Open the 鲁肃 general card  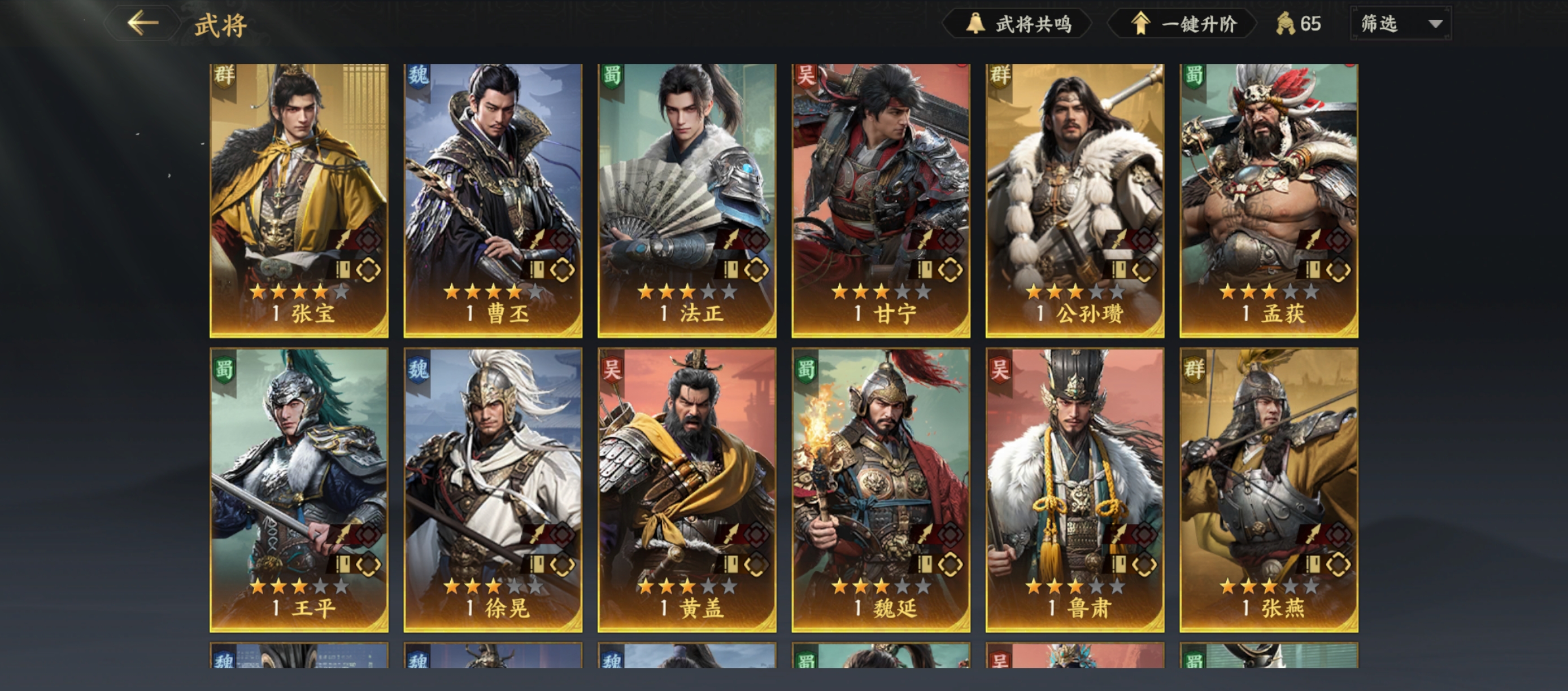click(1075, 489)
